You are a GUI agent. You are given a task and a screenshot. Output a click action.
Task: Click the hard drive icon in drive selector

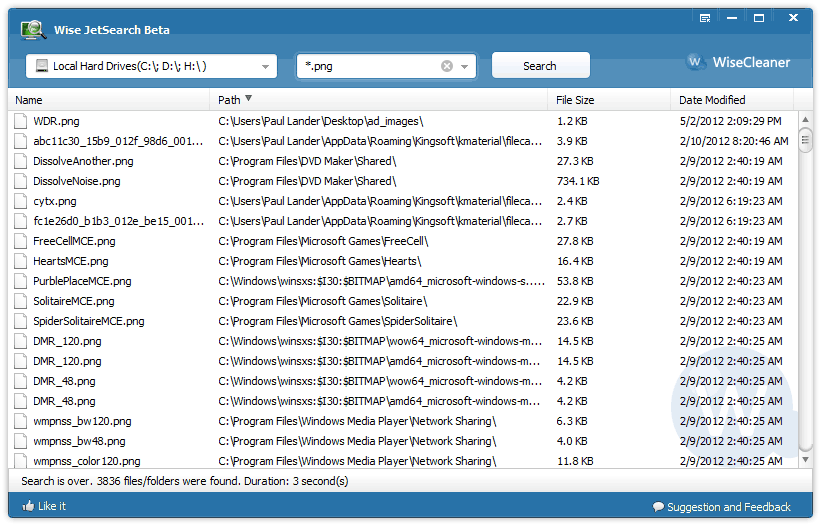[41, 66]
